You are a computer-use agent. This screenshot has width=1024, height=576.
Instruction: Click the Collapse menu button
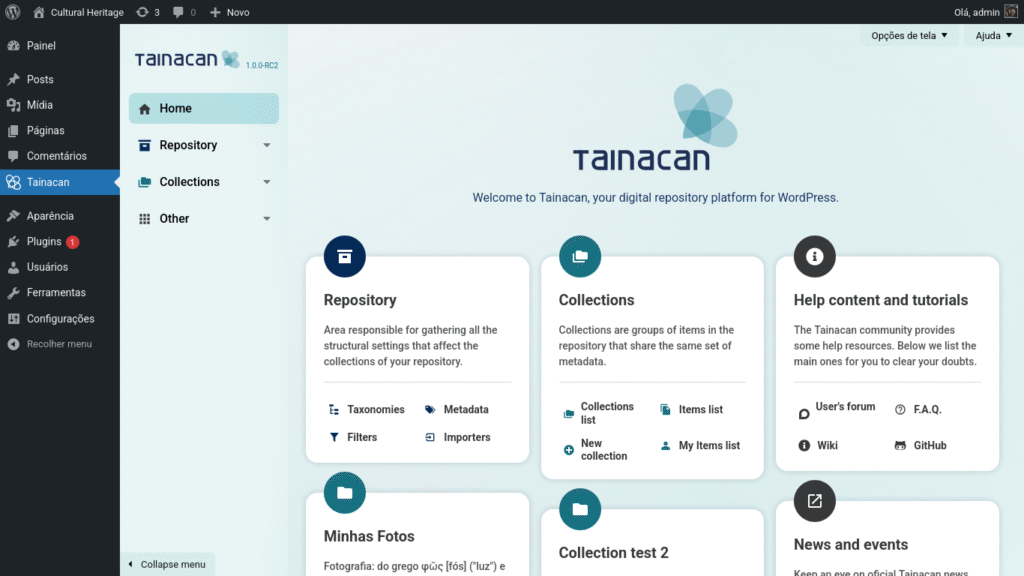(167, 565)
